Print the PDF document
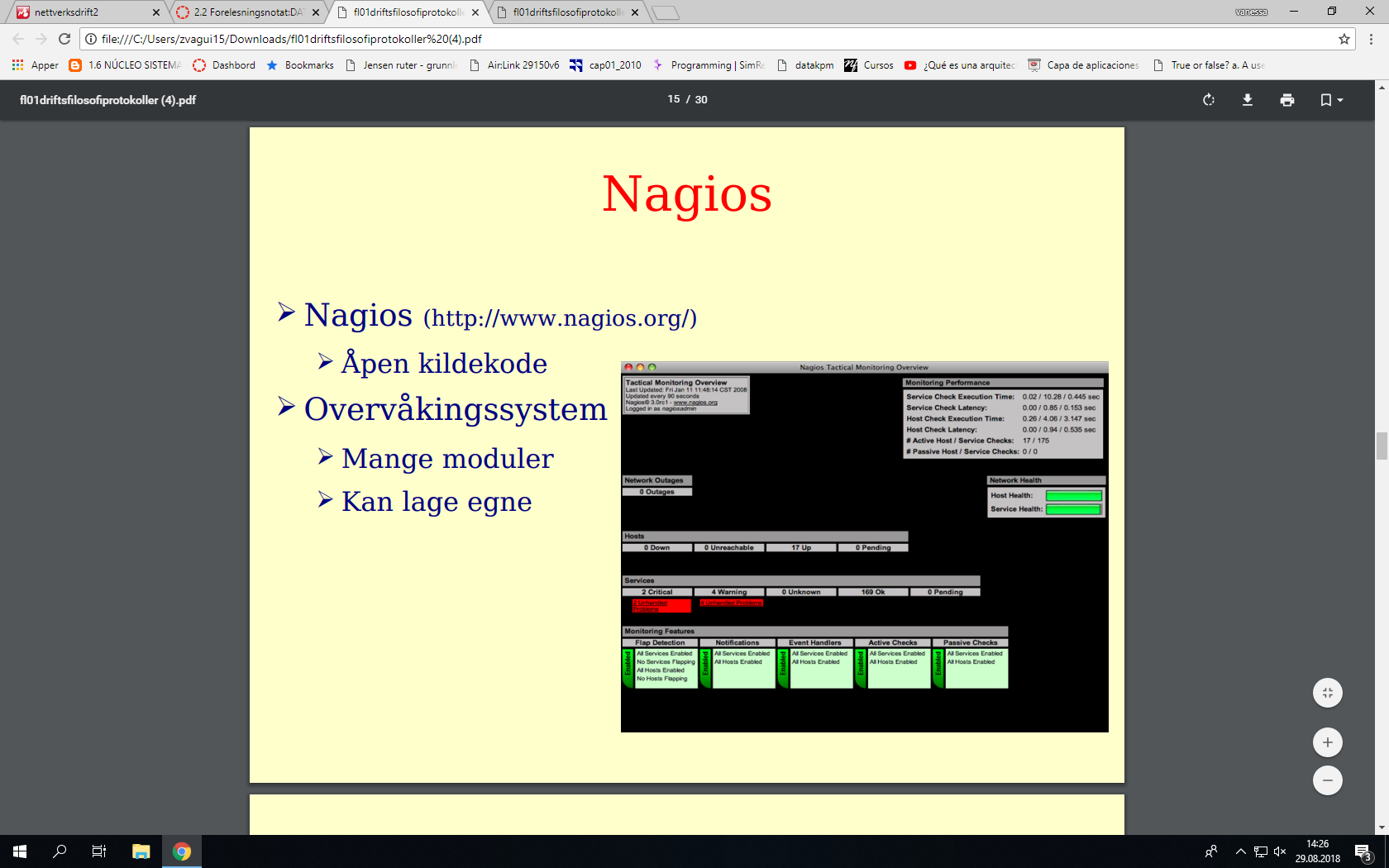The image size is (1389, 868). tap(1287, 100)
